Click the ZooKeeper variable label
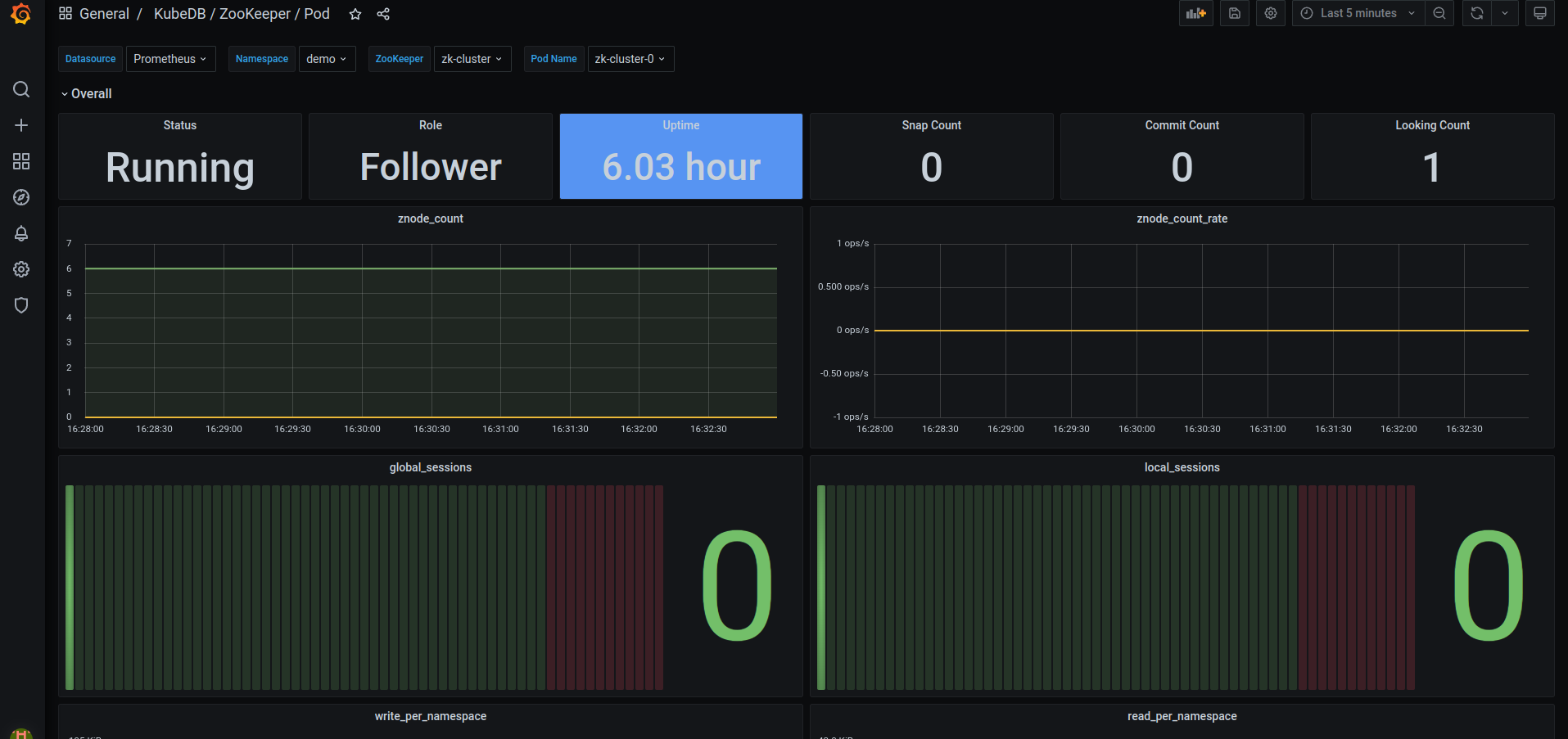 click(400, 59)
